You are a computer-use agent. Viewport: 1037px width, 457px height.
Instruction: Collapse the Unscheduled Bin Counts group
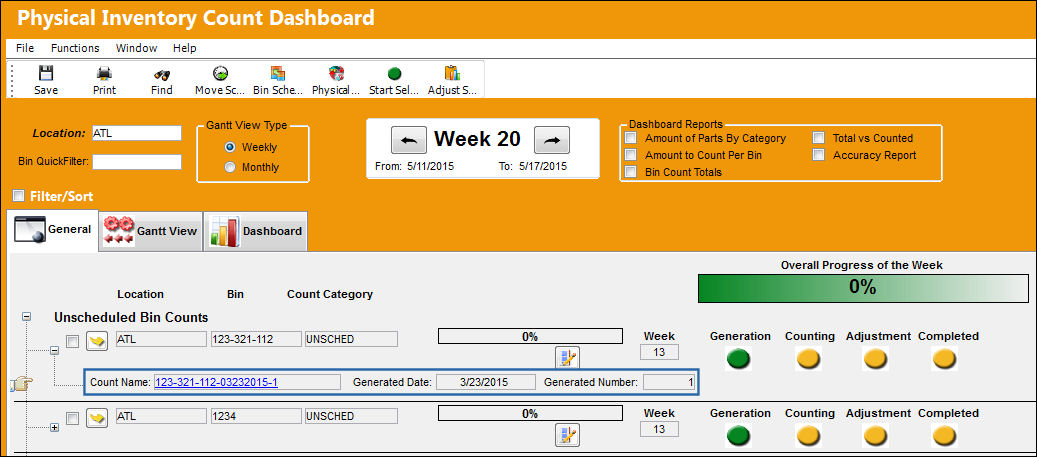click(x=26, y=317)
